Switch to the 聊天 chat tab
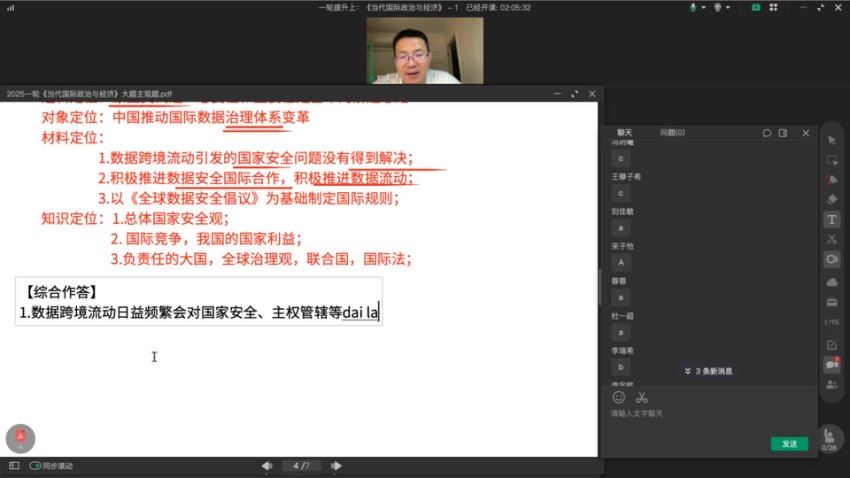850x478 pixels. 624,133
